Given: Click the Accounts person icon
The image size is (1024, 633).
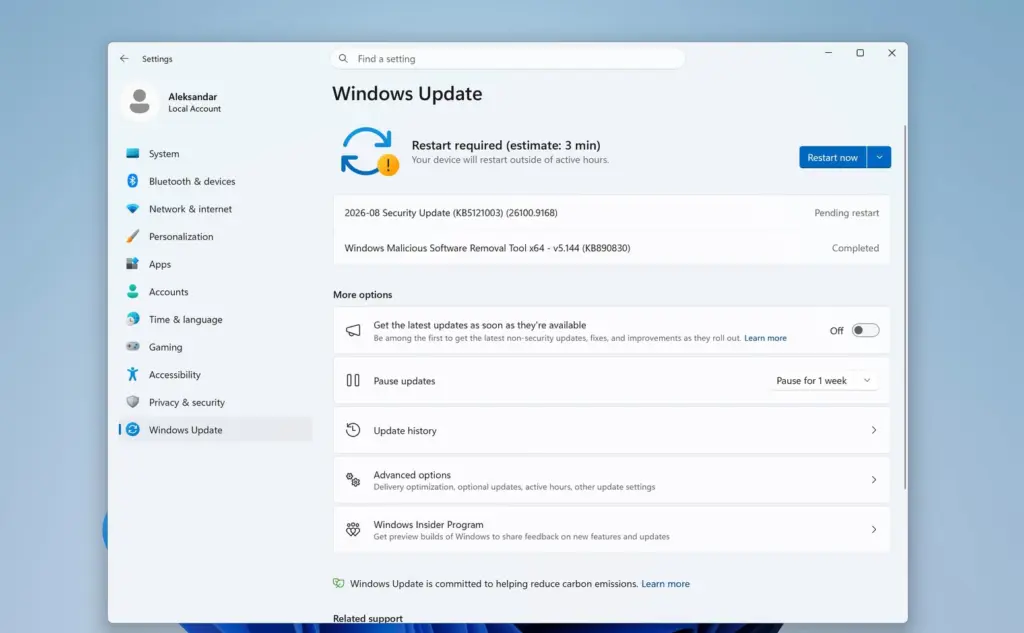Looking at the screenshot, I should click(133, 291).
